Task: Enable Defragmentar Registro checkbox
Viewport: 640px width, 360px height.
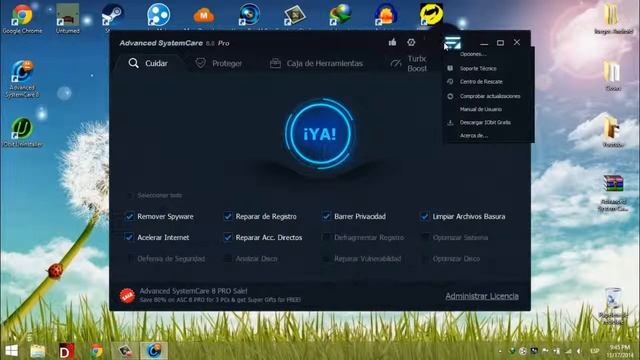Action: pos(326,237)
